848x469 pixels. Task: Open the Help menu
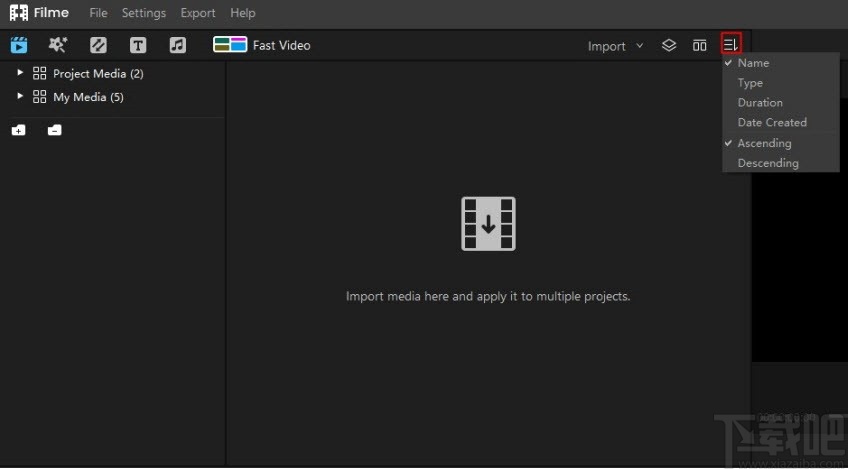point(243,13)
